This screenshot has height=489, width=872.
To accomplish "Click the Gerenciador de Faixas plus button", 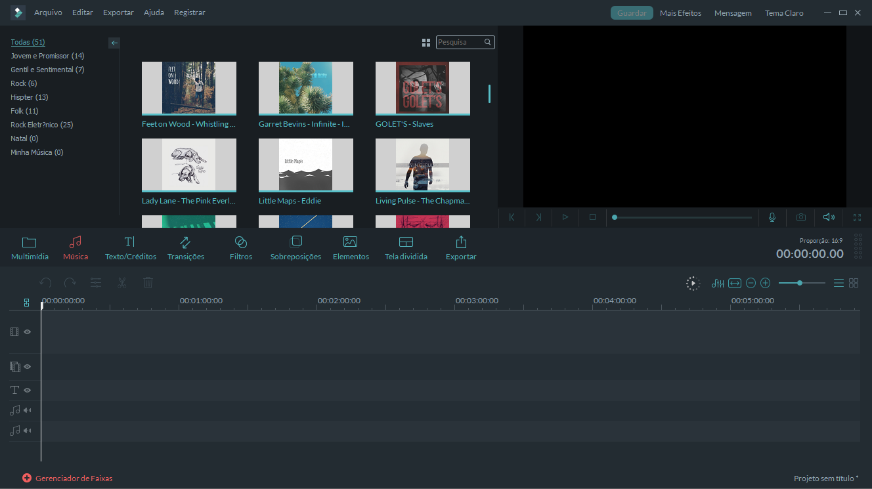I will pyautogui.click(x=27, y=478).
